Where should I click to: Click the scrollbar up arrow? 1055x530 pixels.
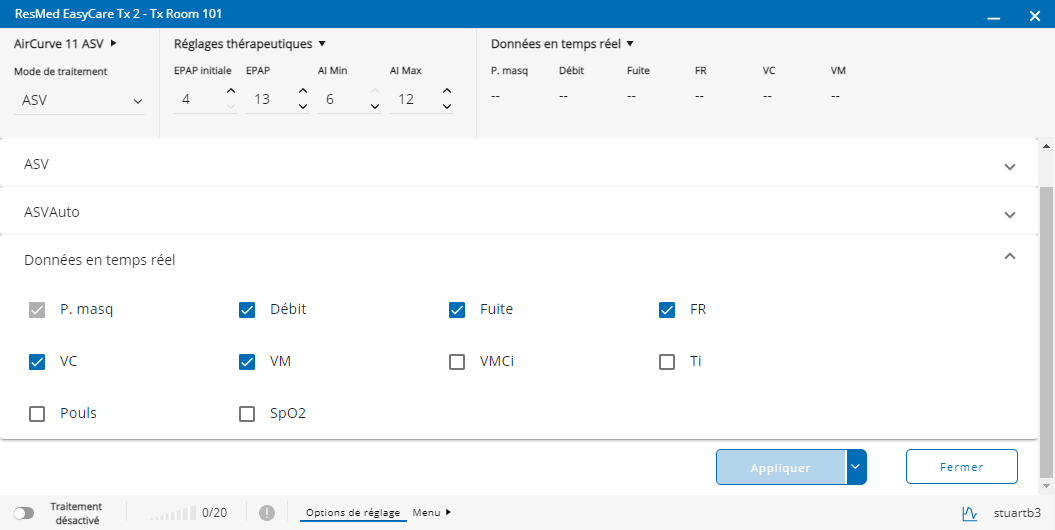(x=1047, y=146)
